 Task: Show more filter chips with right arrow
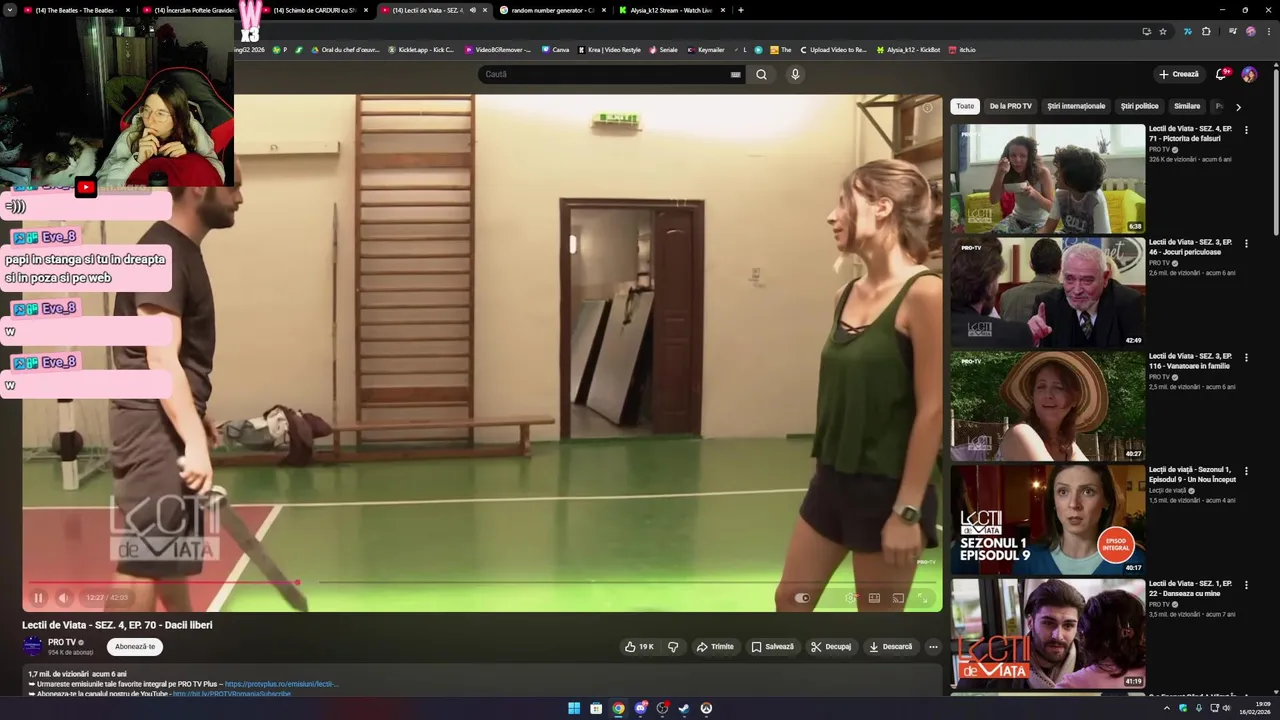tap(1238, 106)
